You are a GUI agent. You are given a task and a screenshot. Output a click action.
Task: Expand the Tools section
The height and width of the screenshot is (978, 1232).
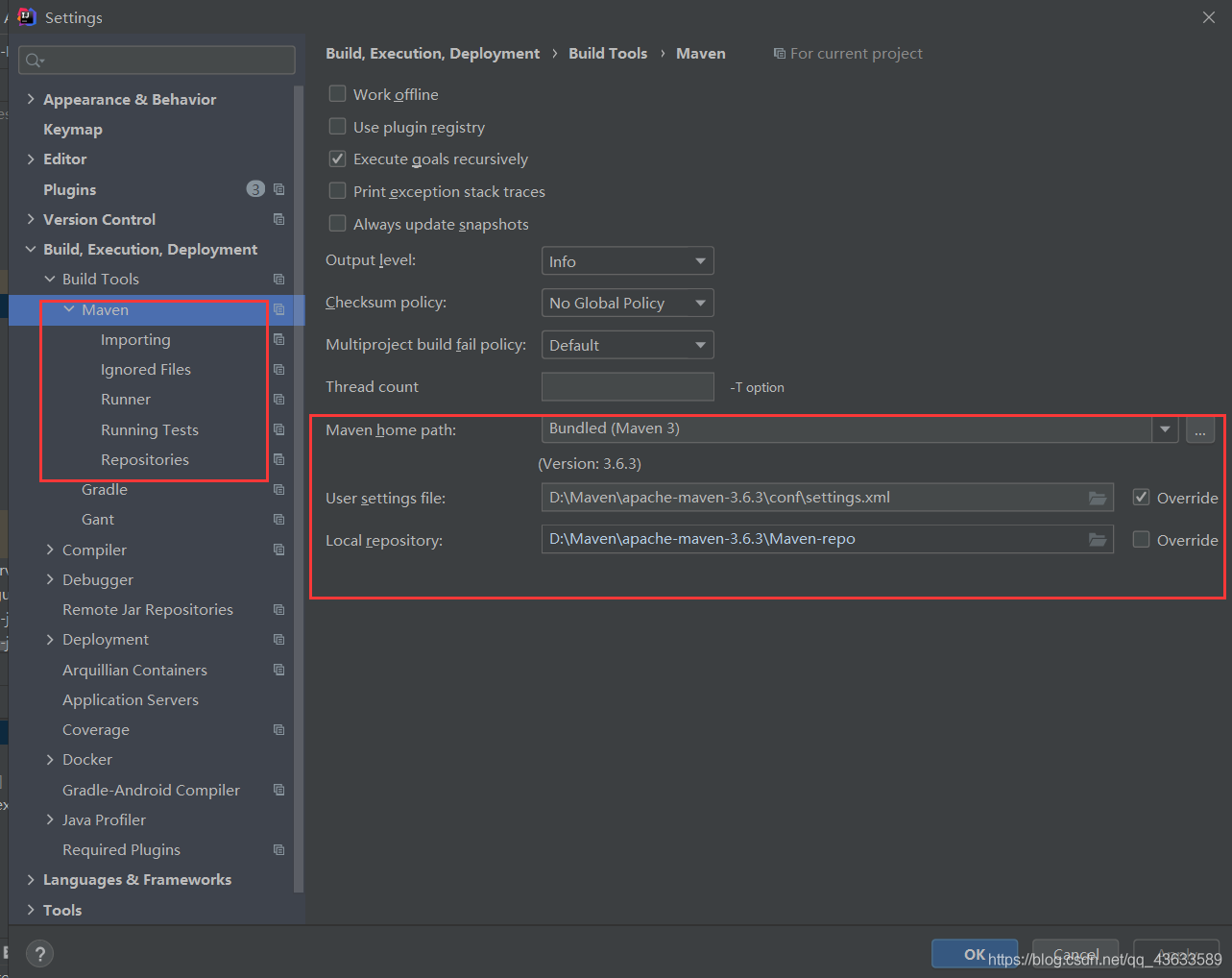[31, 910]
